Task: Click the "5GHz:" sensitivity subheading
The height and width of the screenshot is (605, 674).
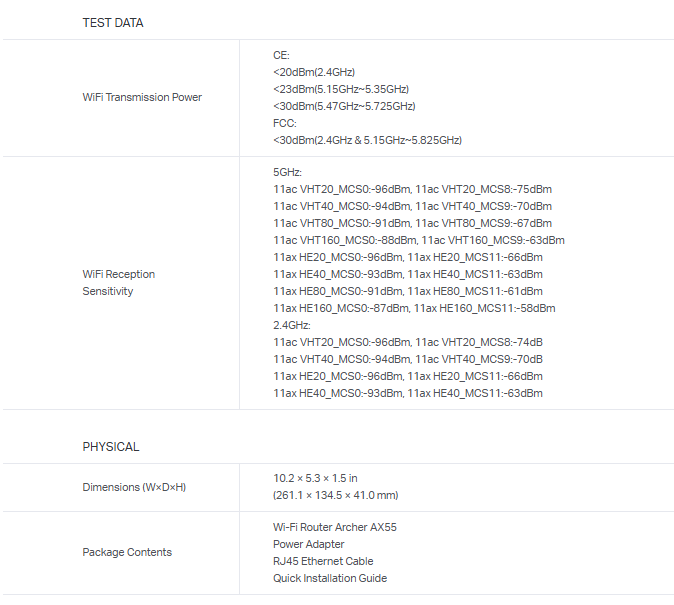Action: (287, 172)
